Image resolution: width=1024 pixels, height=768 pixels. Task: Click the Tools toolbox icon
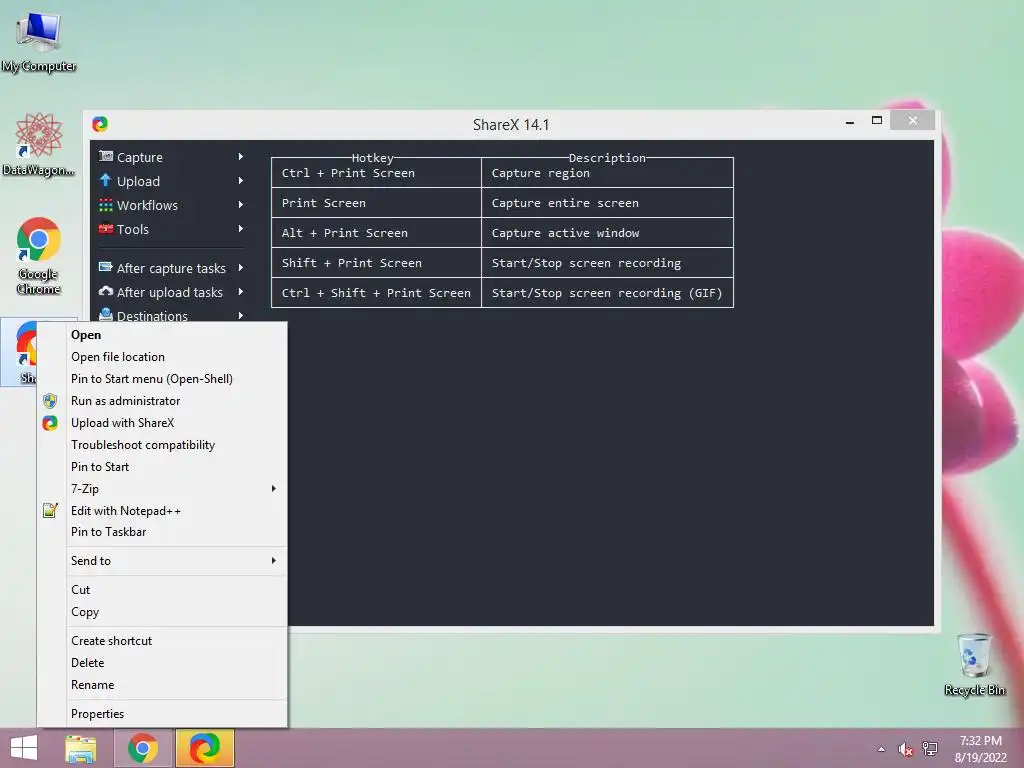(x=106, y=229)
